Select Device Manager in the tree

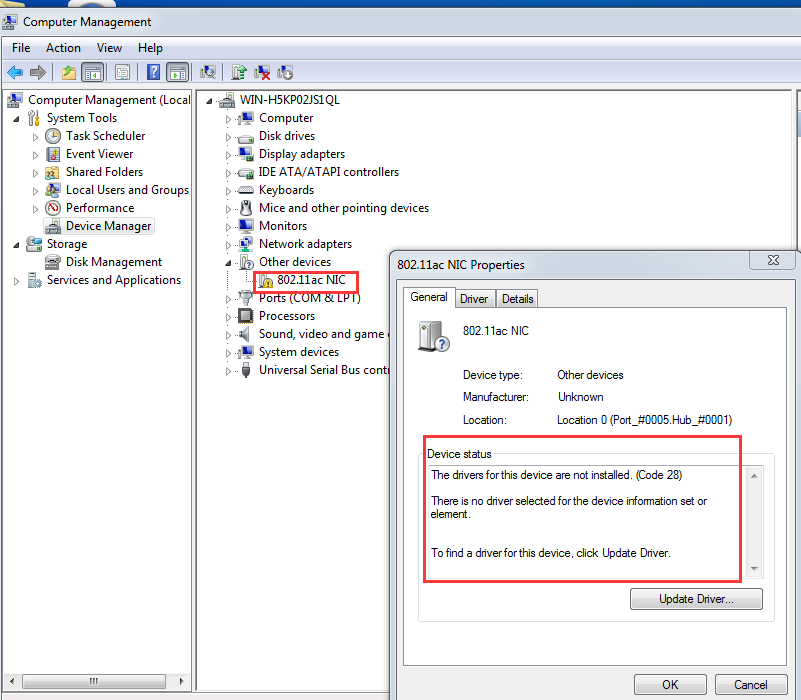click(x=108, y=226)
